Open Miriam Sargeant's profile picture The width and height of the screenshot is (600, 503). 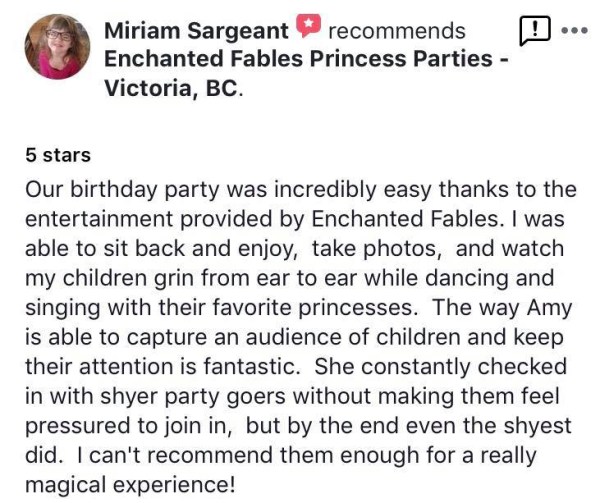point(59,46)
